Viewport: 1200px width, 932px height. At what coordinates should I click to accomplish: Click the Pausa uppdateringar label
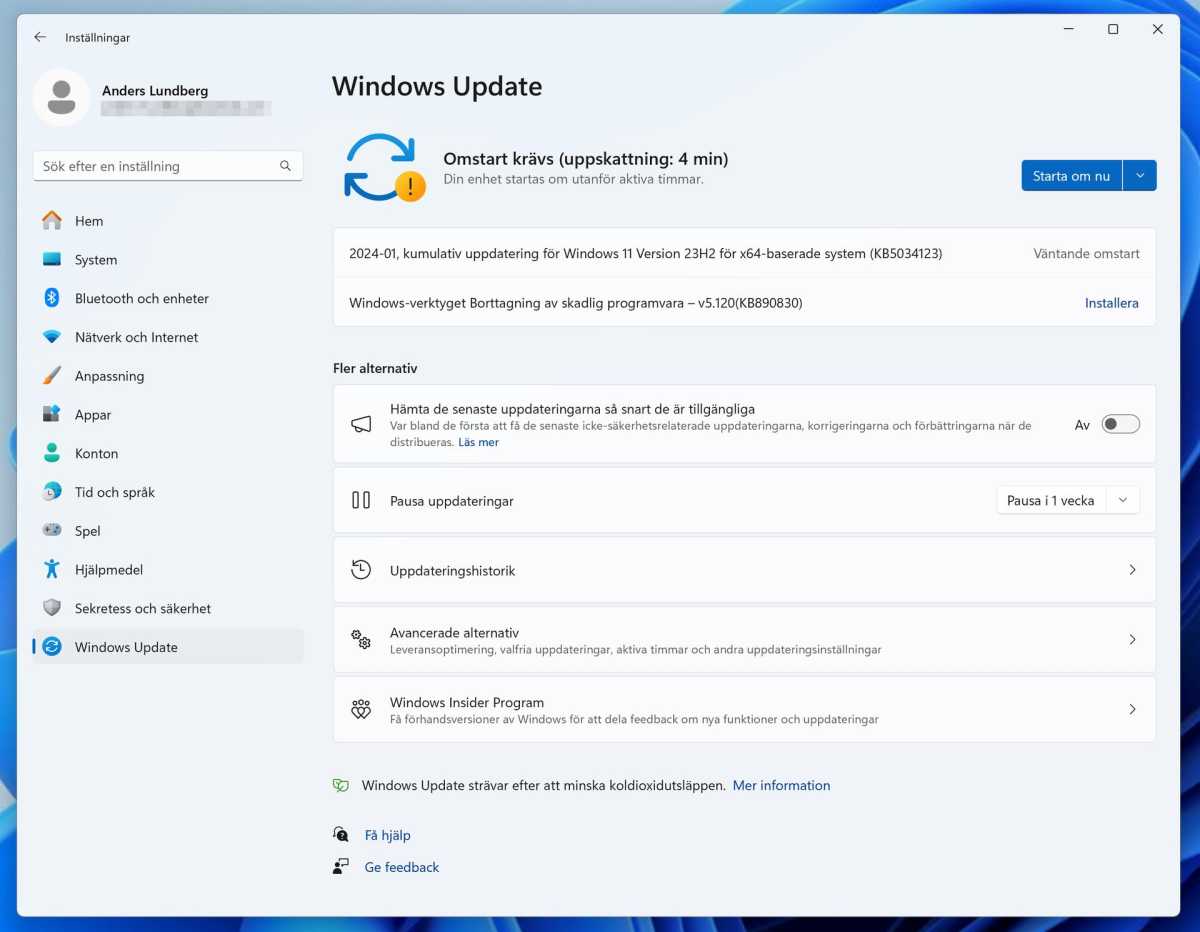coord(452,501)
